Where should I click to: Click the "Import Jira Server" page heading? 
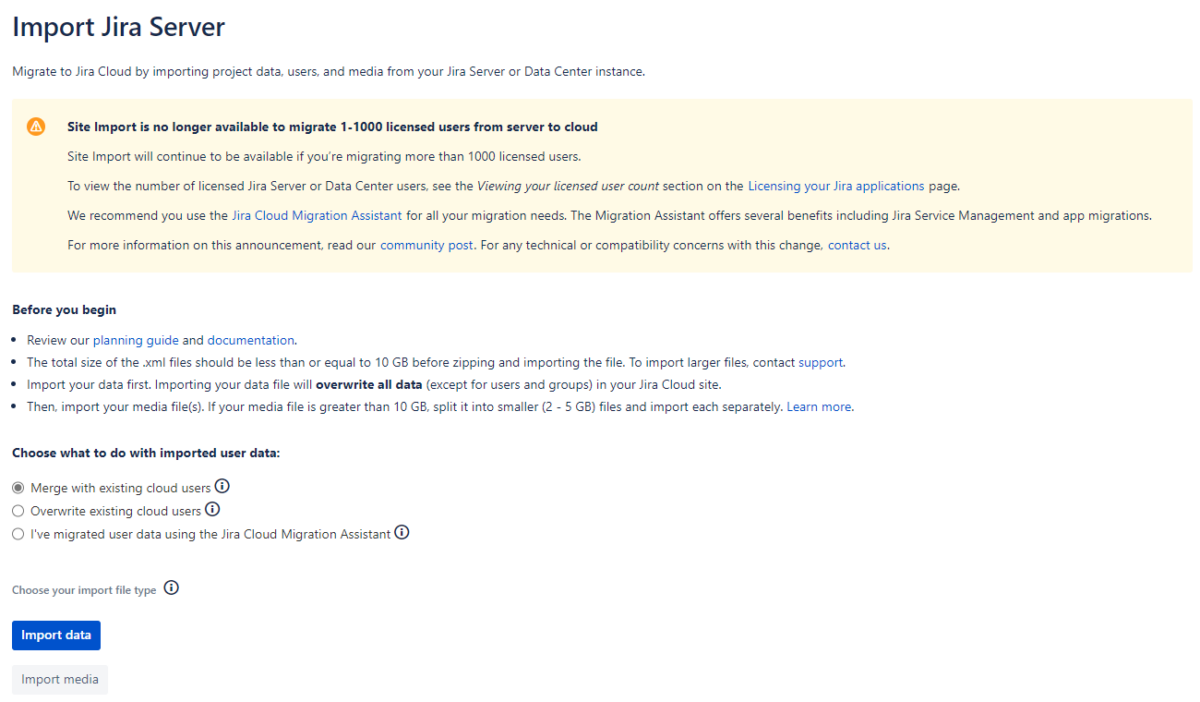point(118,27)
